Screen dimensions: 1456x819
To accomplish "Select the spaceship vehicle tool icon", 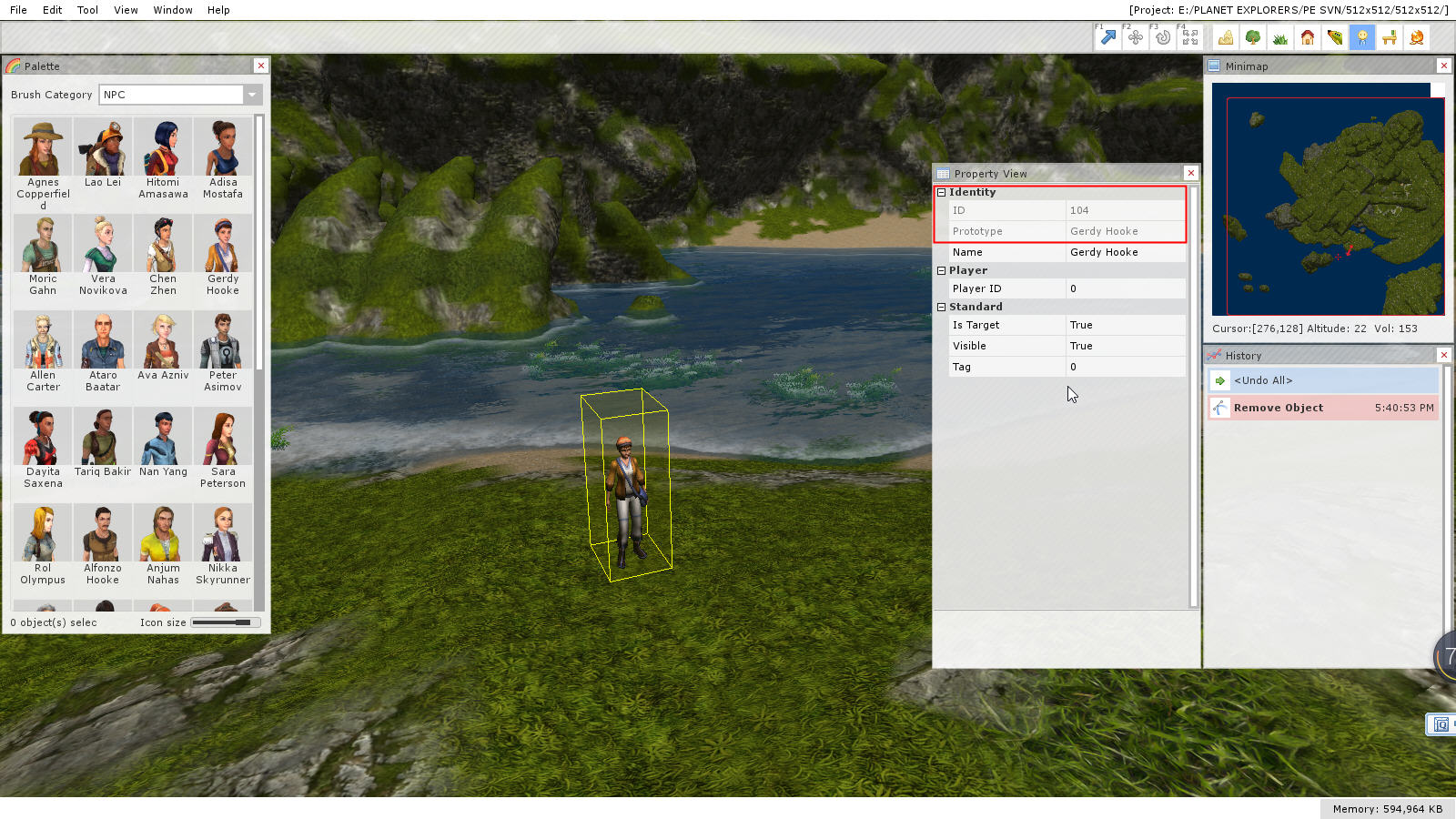I will coord(1335,37).
